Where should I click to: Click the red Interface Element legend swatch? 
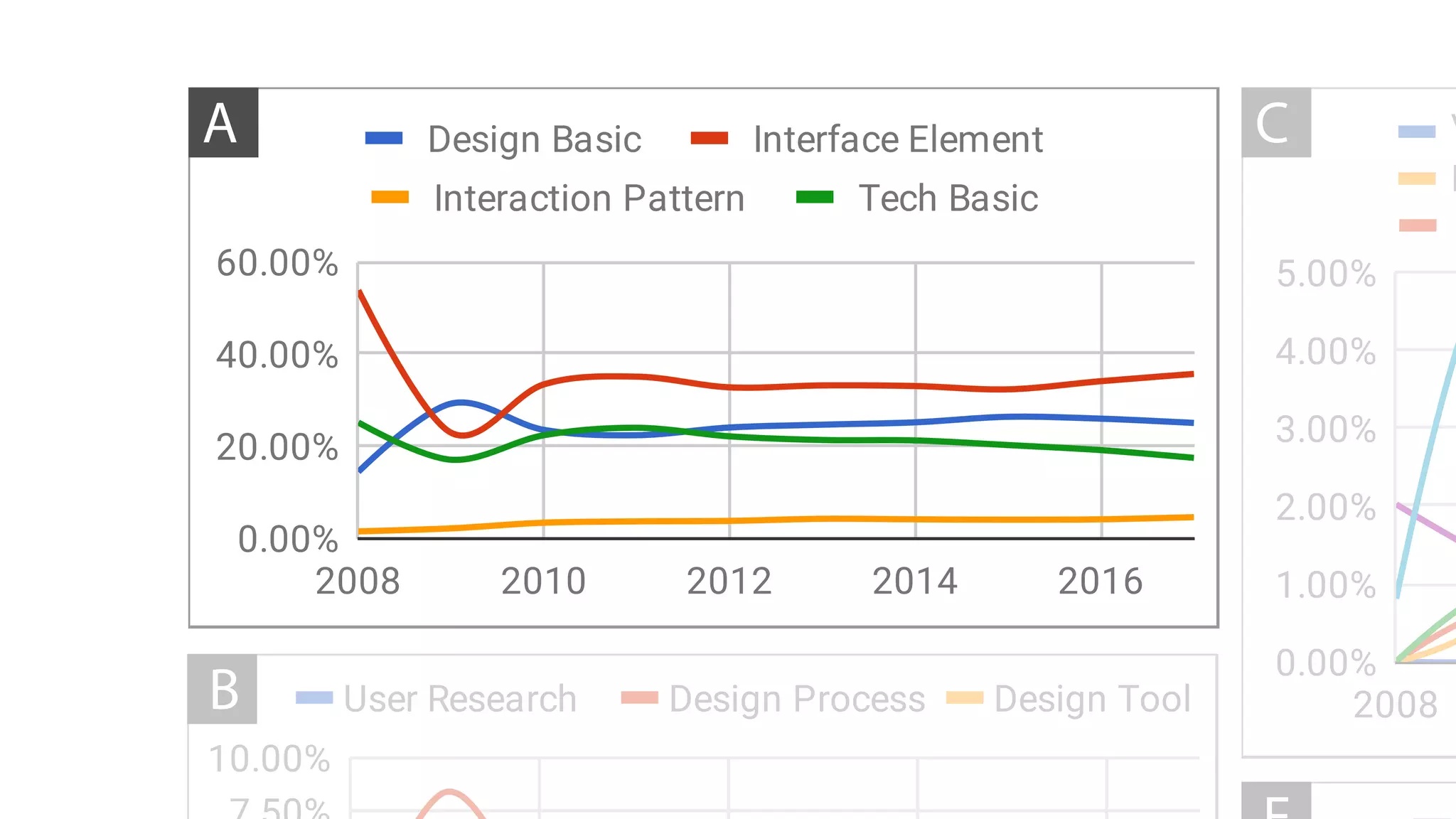(710, 139)
